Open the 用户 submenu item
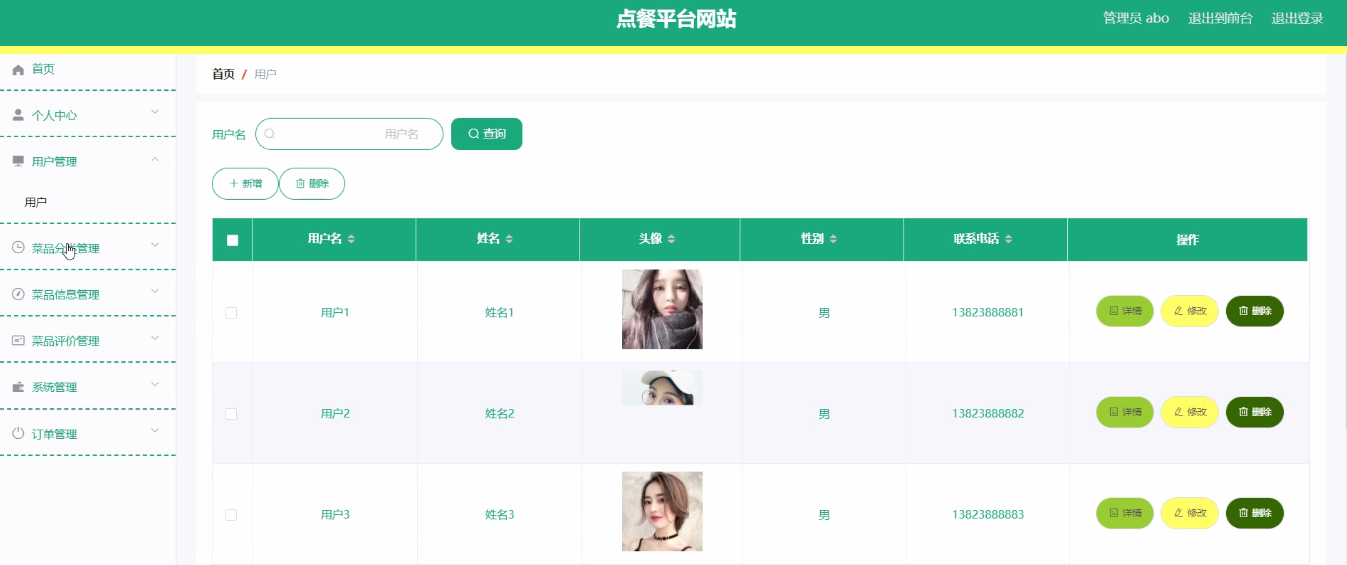 click(36, 202)
